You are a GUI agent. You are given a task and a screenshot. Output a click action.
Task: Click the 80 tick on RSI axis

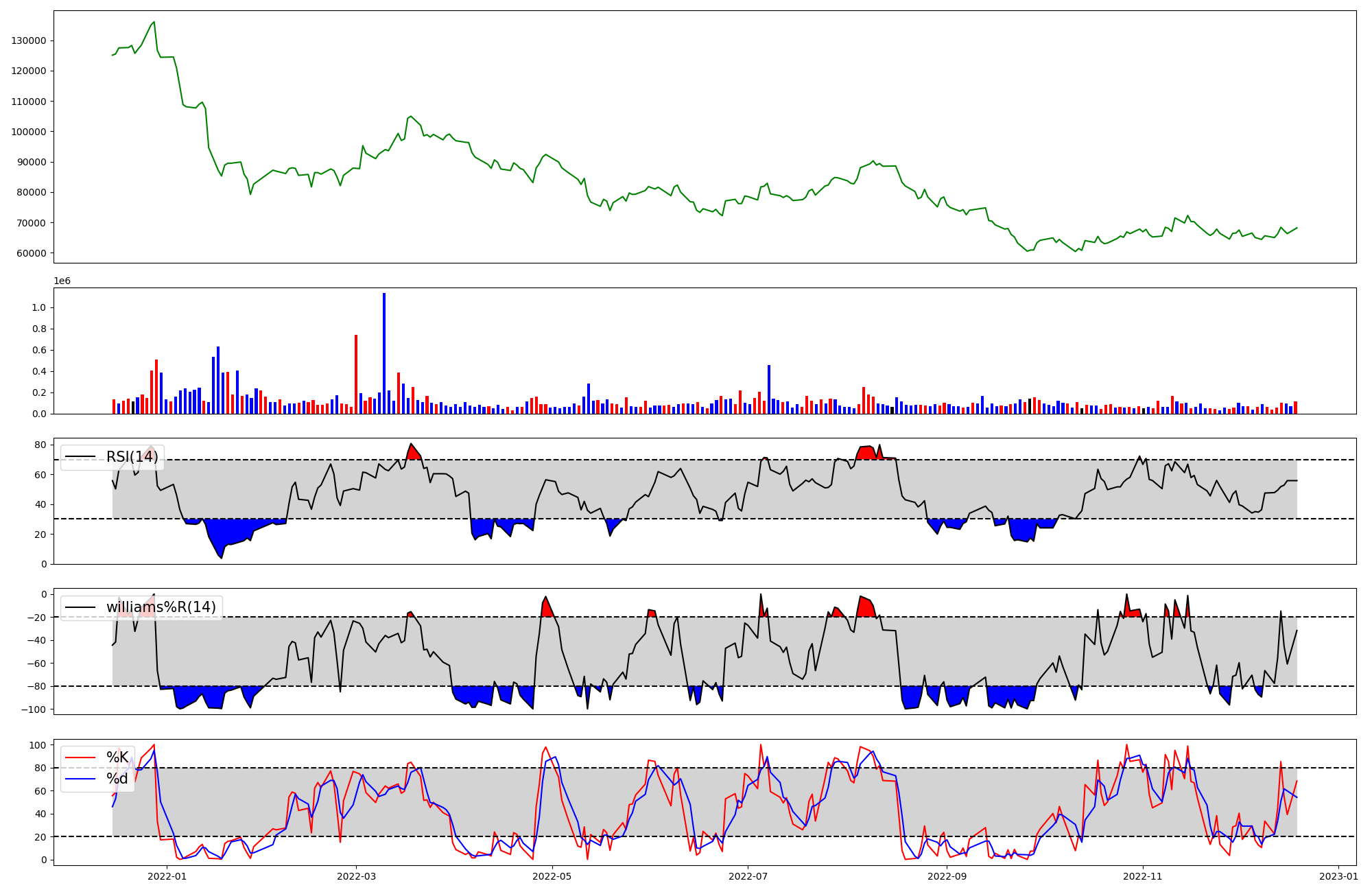(x=41, y=445)
